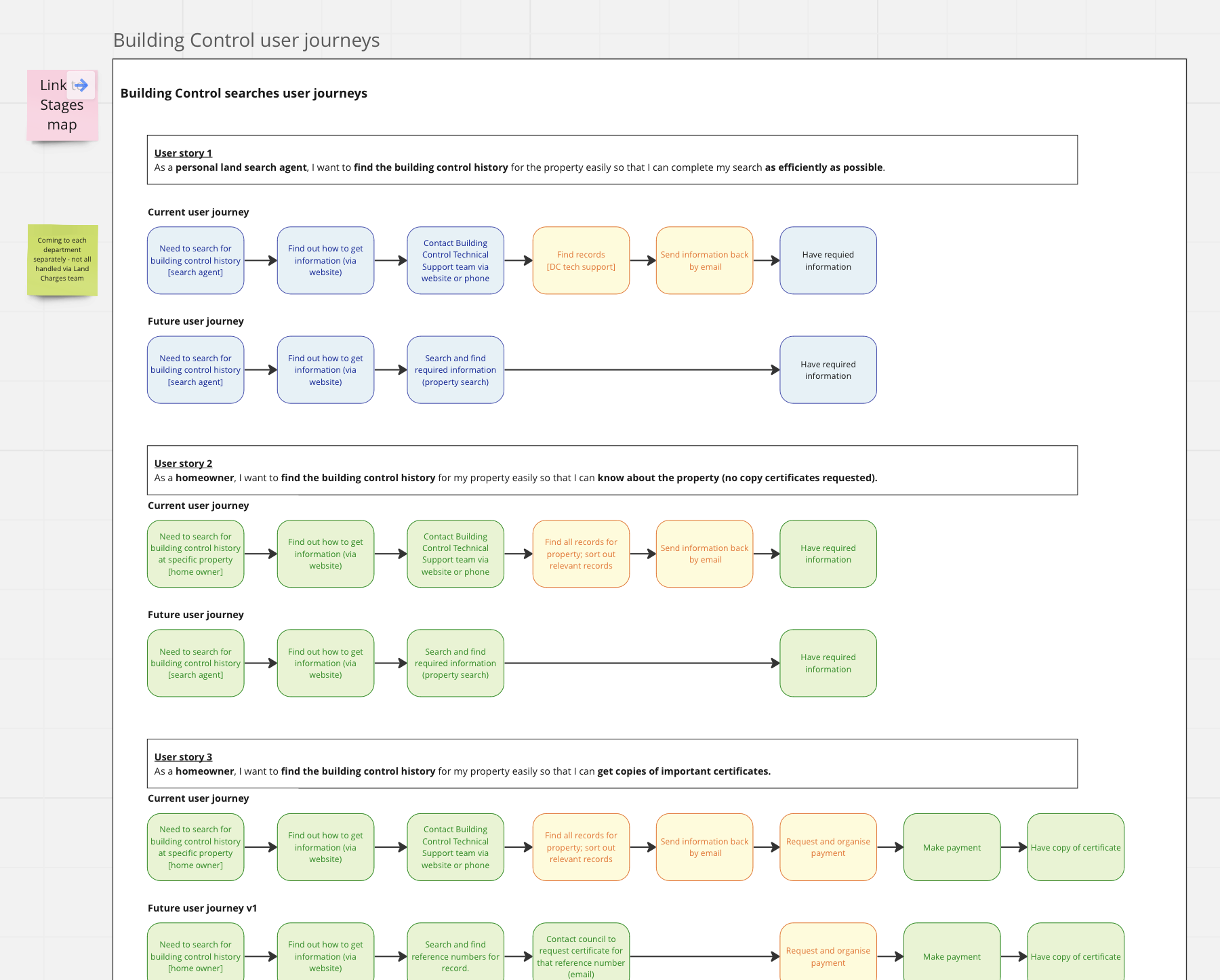
Task: Open the User story 2 description box
Action: [611, 470]
